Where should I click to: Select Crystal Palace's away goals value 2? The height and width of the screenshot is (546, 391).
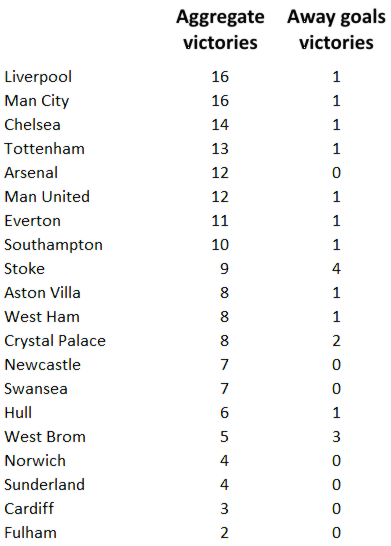(336, 341)
